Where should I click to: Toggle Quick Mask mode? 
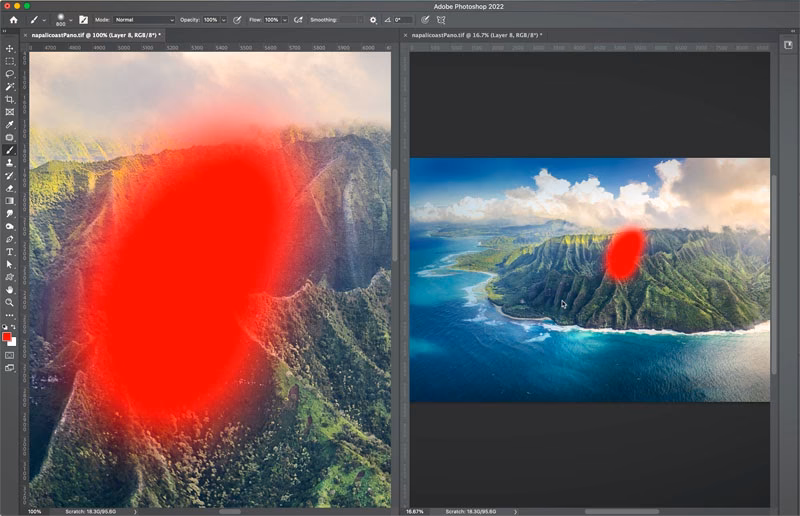(x=9, y=355)
